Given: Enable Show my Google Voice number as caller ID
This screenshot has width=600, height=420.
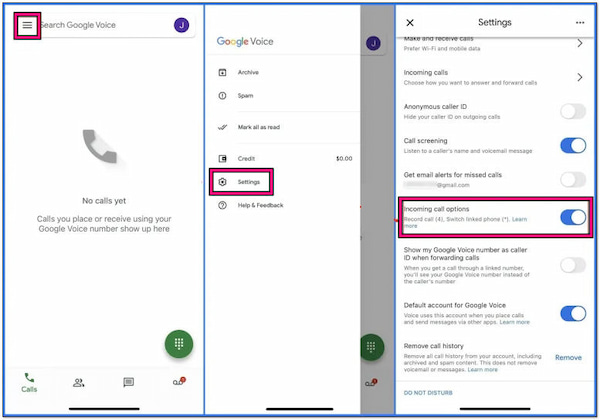Looking at the screenshot, I should [573, 265].
